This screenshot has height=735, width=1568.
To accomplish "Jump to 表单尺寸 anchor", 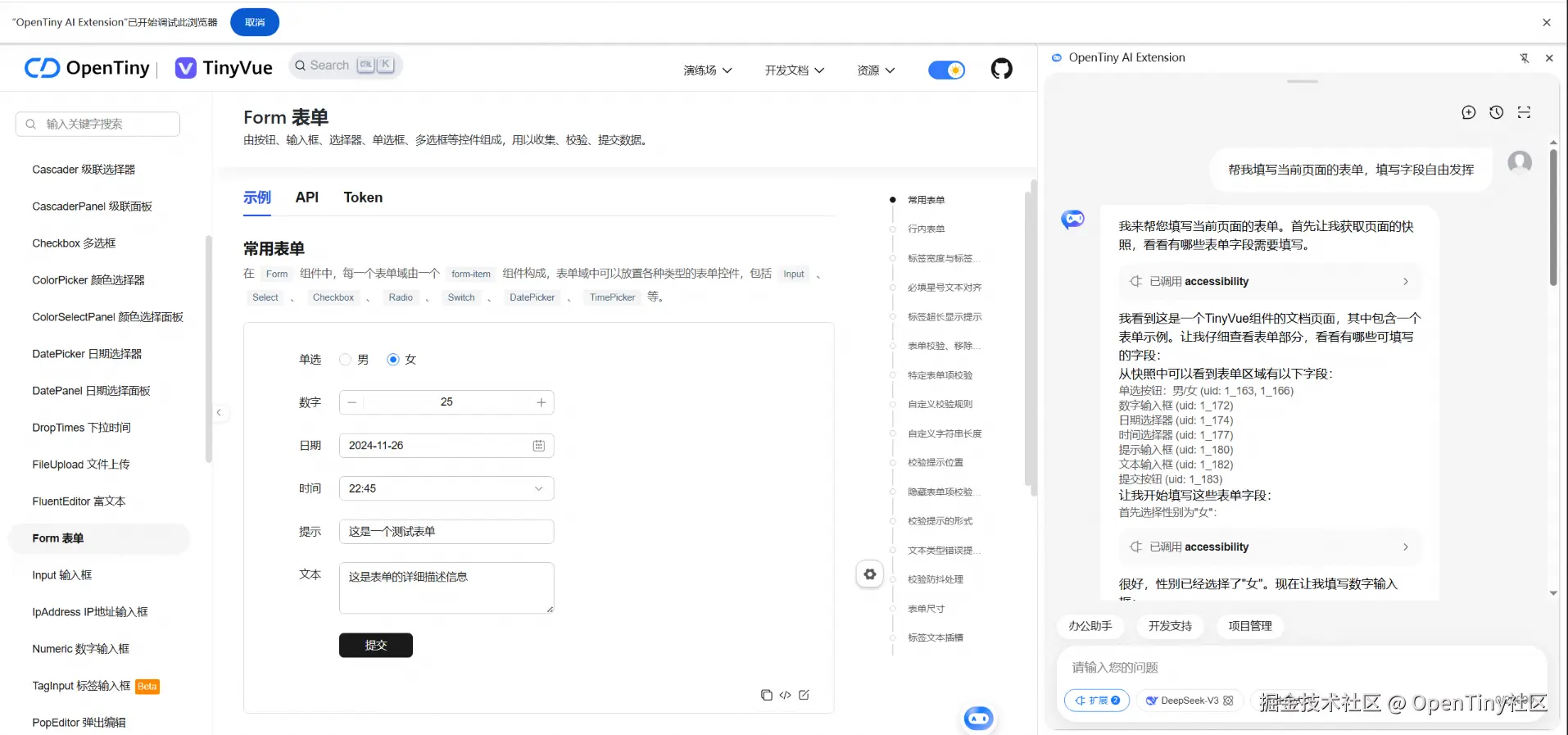I will [x=927, y=609].
